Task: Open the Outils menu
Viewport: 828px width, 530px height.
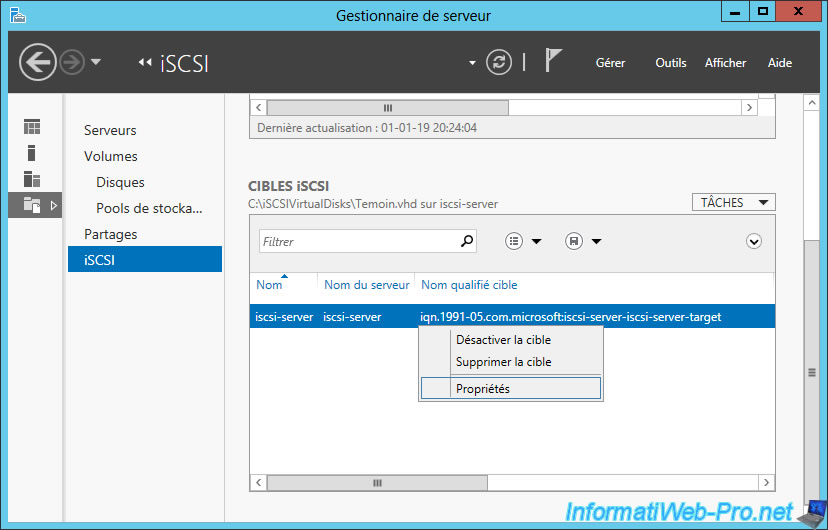Action: [x=670, y=63]
